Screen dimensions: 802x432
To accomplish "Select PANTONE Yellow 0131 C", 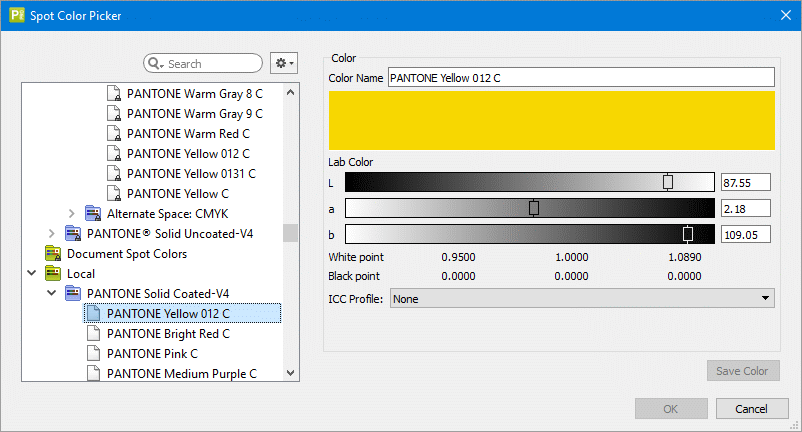I will [x=191, y=173].
